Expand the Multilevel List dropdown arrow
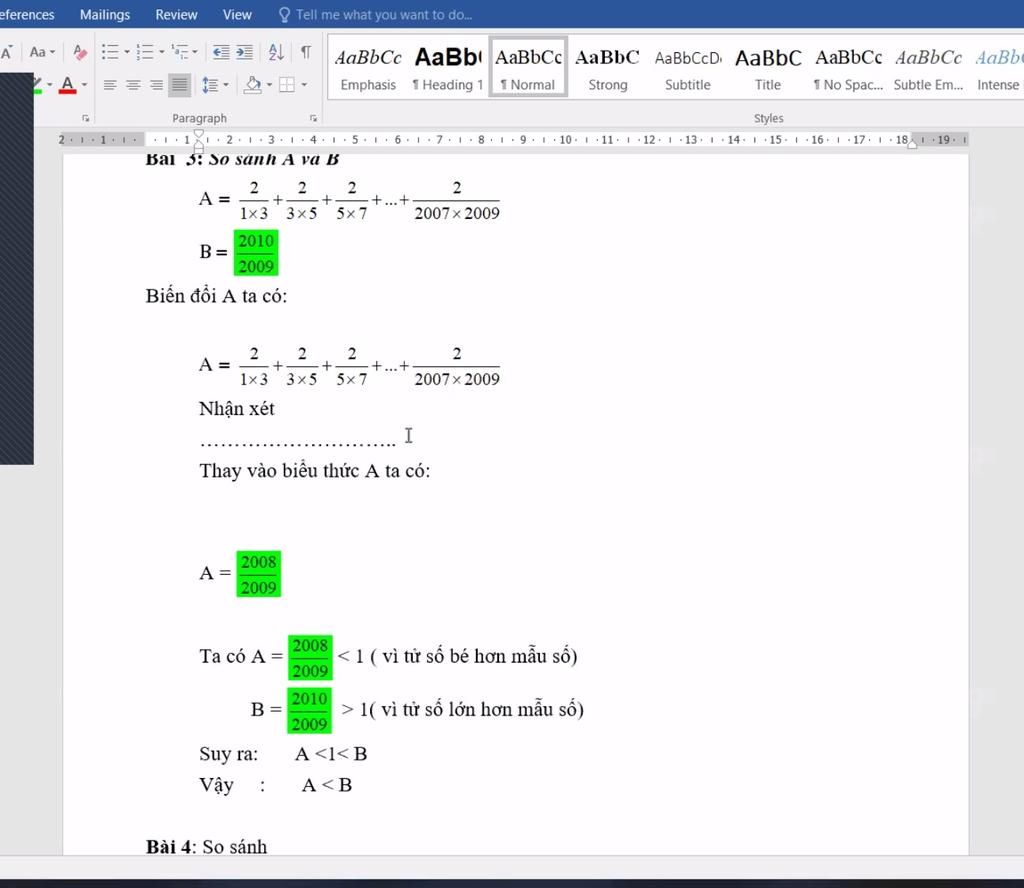Screen dimensions: 1024x888 [195, 52]
